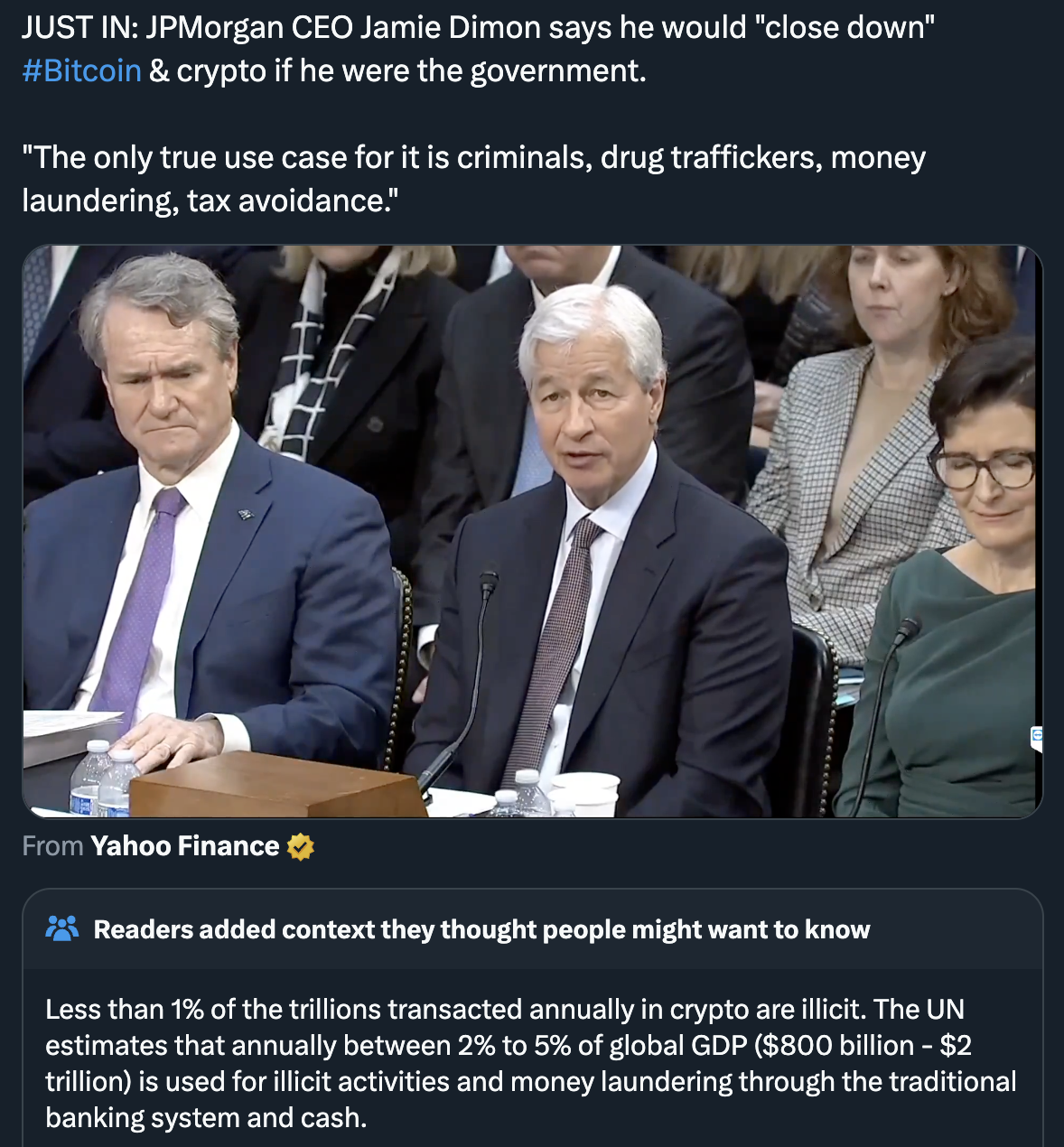Play the Yahoo Finance hearing video
1064x1147 pixels.
click(x=532, y=531)
